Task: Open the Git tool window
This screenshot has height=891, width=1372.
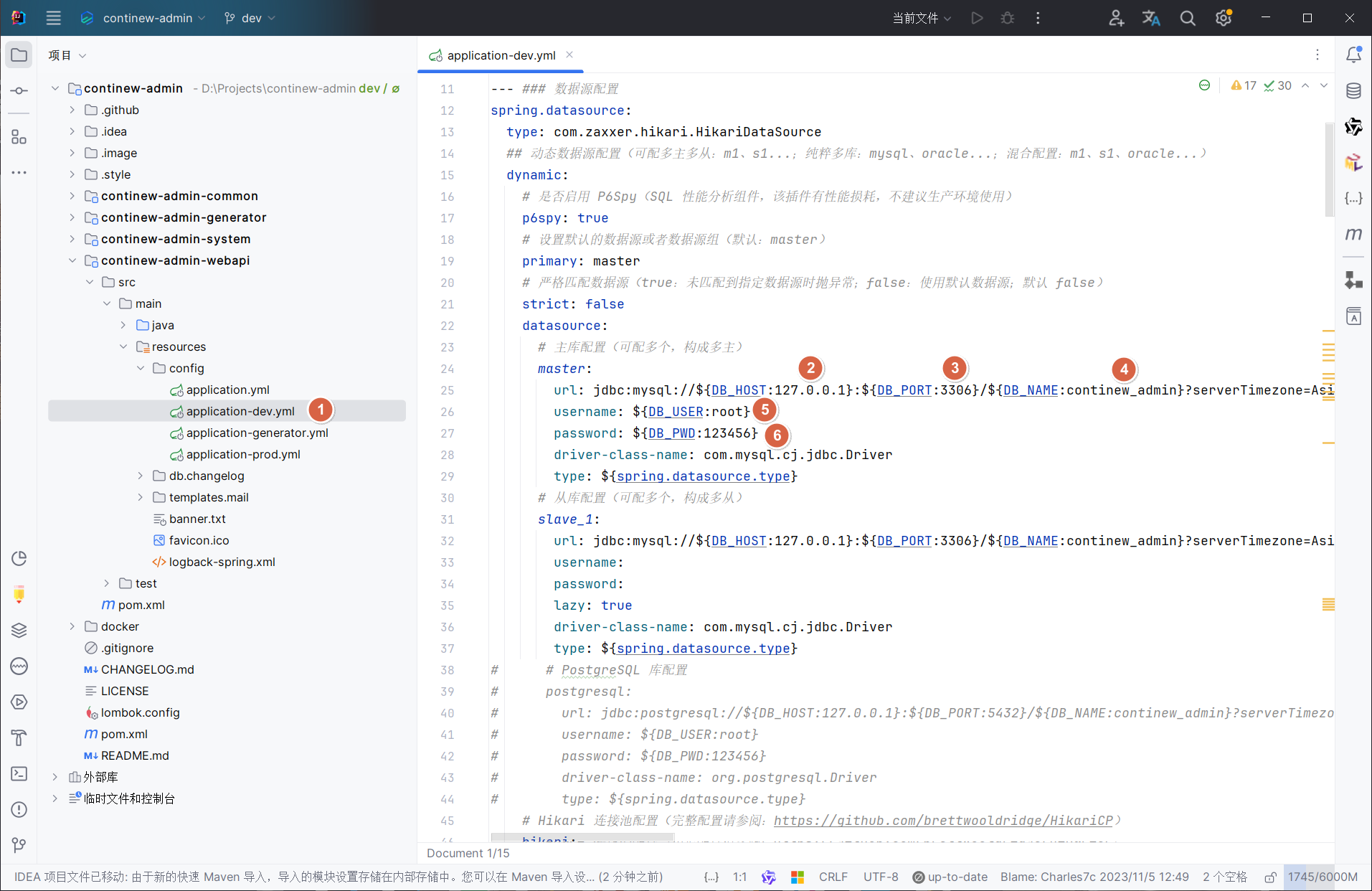Action: (x=19, y=846)
